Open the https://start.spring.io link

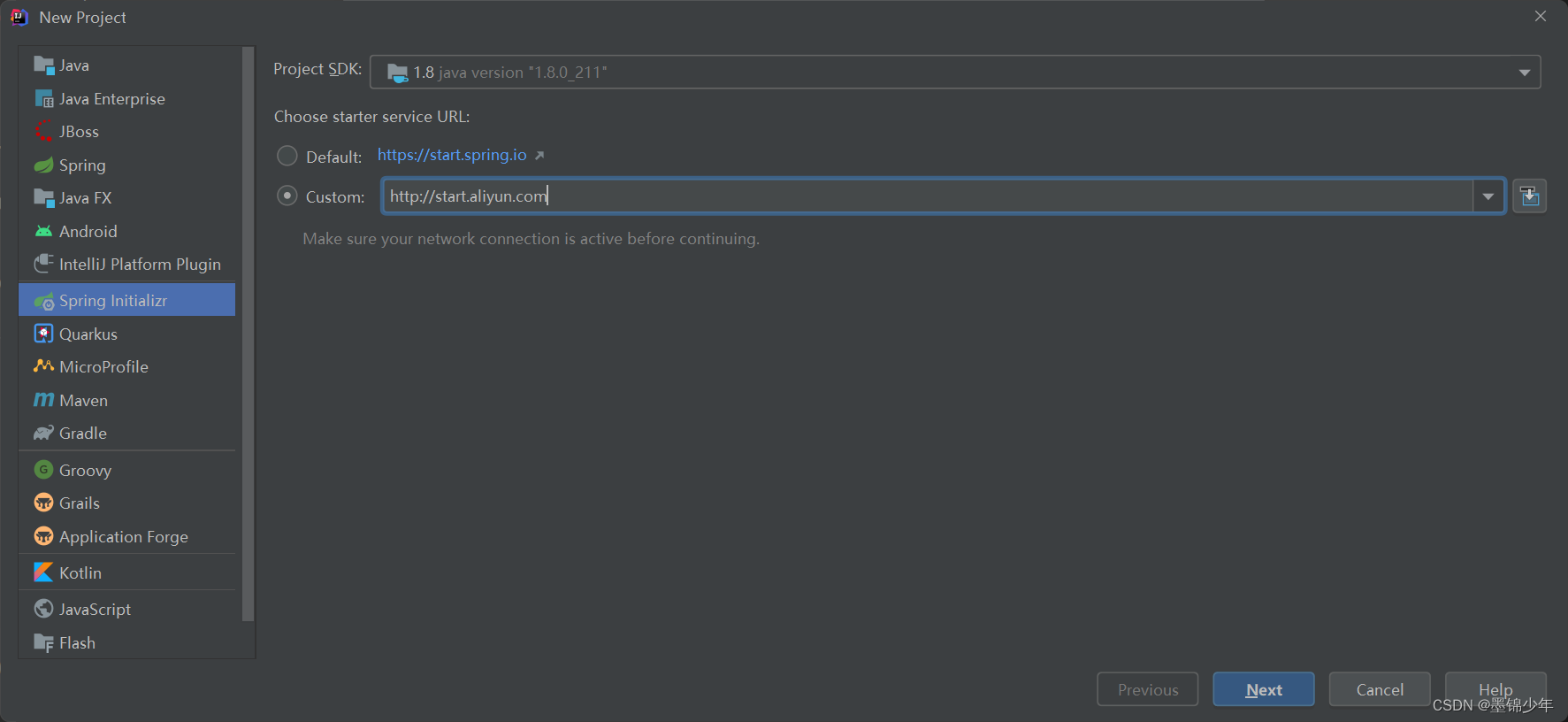coord(452,155)
